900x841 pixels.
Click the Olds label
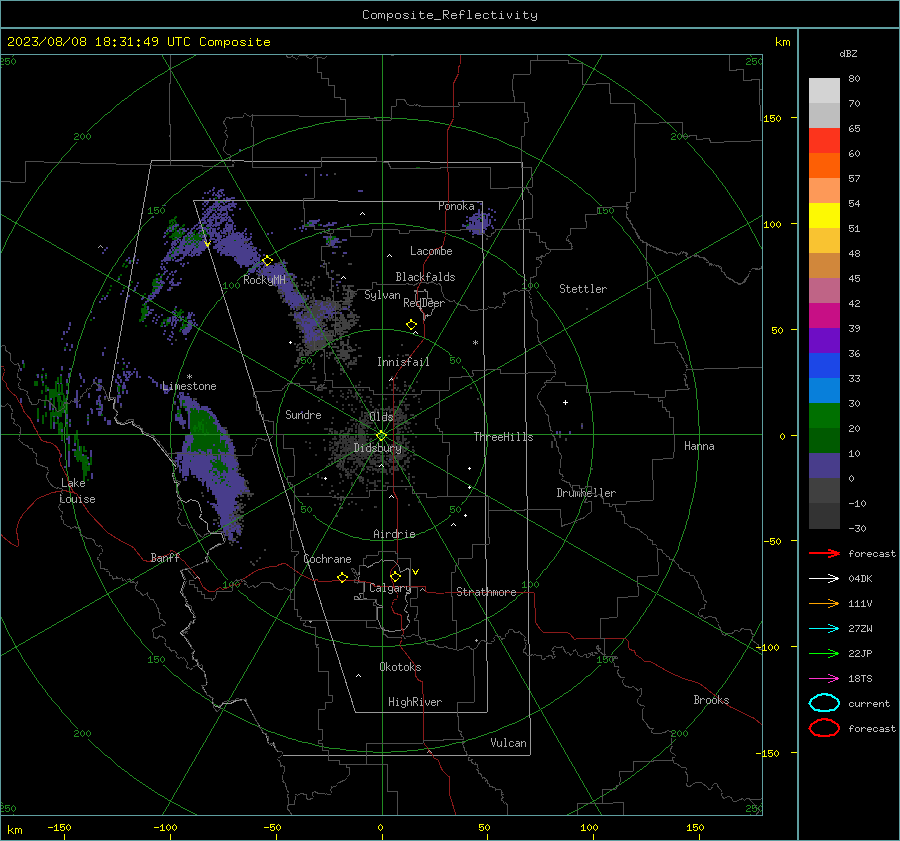pyautogui.click(x=381, y=417)
